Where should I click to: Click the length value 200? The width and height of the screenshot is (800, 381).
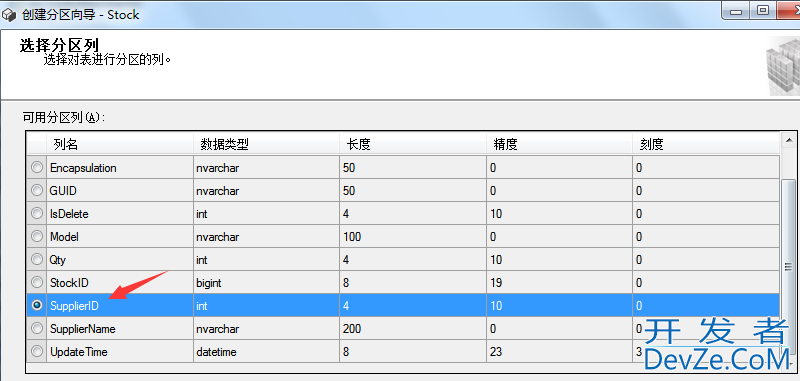[x=413, y=328]
